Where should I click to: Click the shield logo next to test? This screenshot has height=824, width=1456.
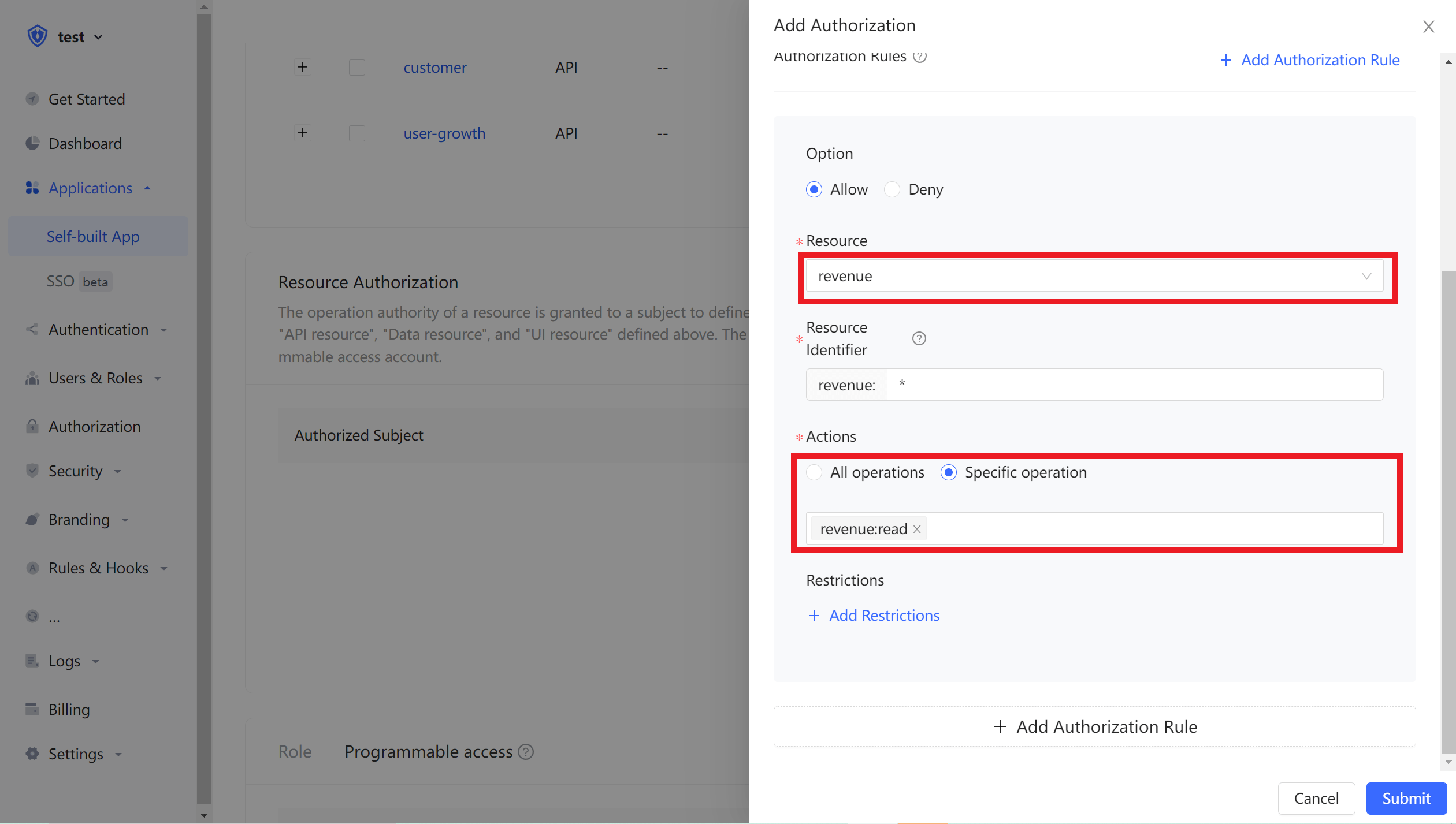(x=38, y=36)
